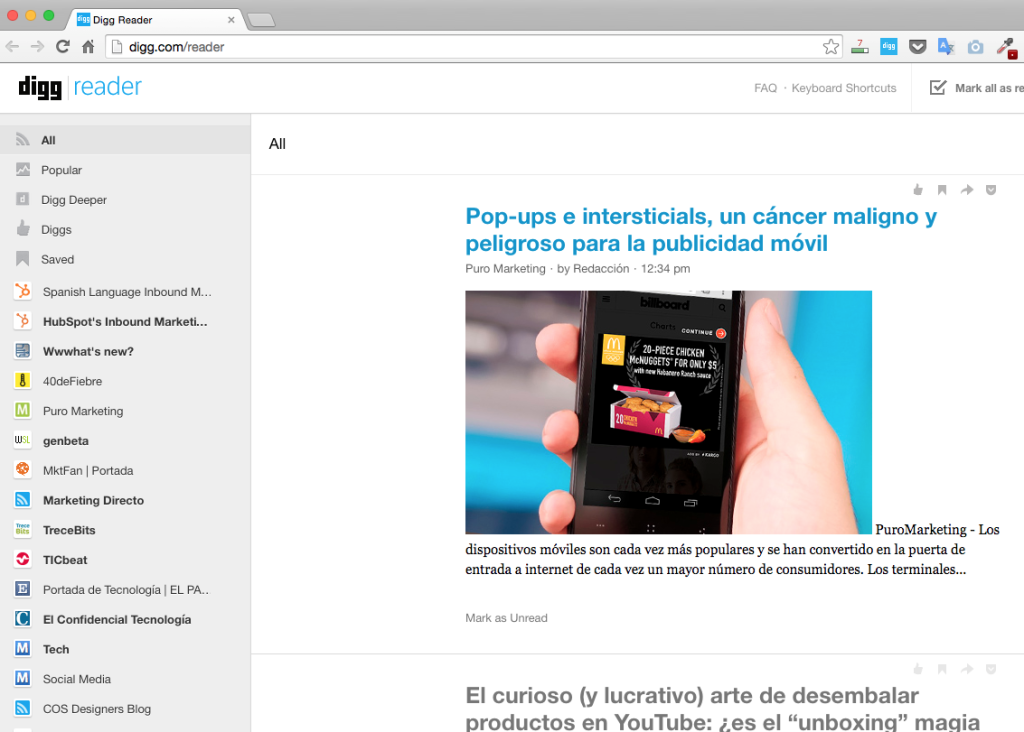Open a new browser tab
Image resolution: width=1024 pixels, height=732 pixels.
261,20
